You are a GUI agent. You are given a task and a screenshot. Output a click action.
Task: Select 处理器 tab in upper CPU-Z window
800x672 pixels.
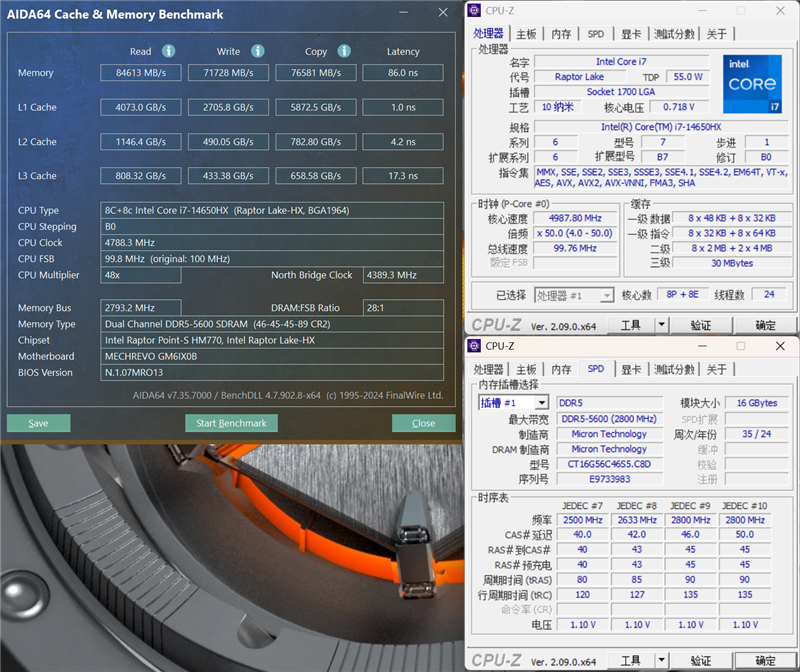(x=488, y=33)
